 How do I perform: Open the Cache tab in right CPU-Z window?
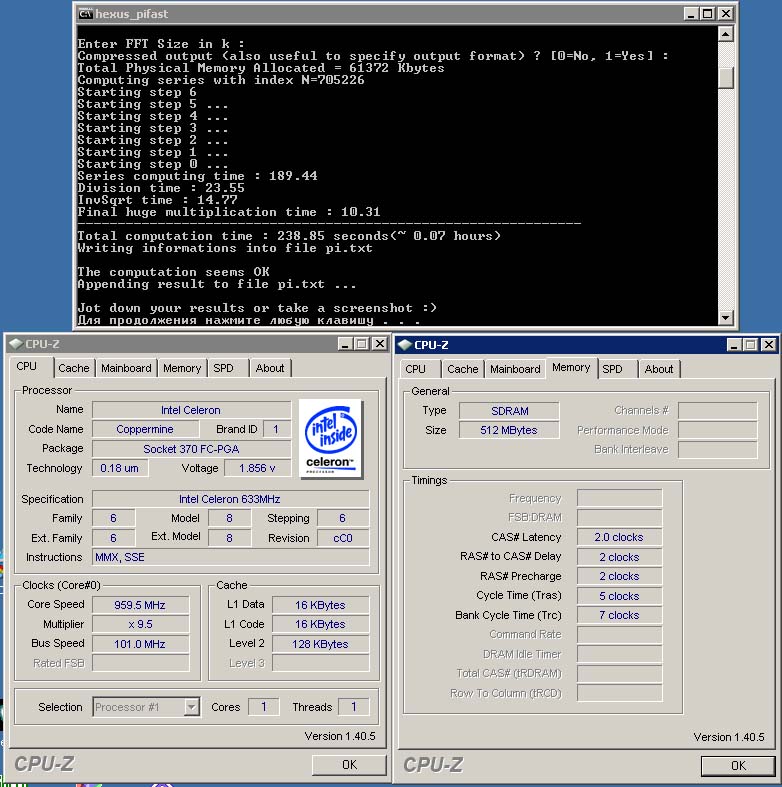[463, 369]
